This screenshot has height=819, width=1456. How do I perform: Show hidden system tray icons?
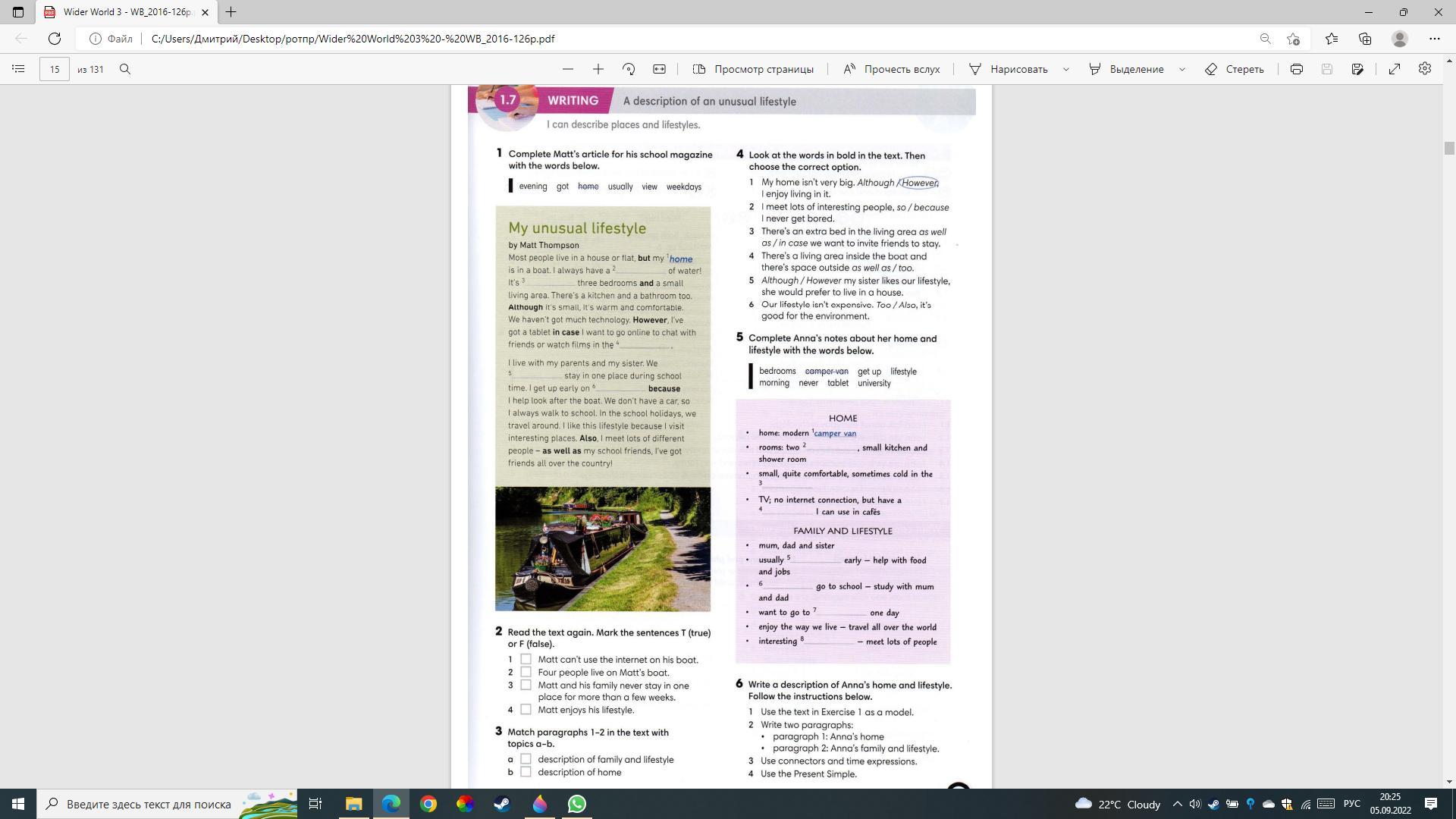[x=1177, y=804]
